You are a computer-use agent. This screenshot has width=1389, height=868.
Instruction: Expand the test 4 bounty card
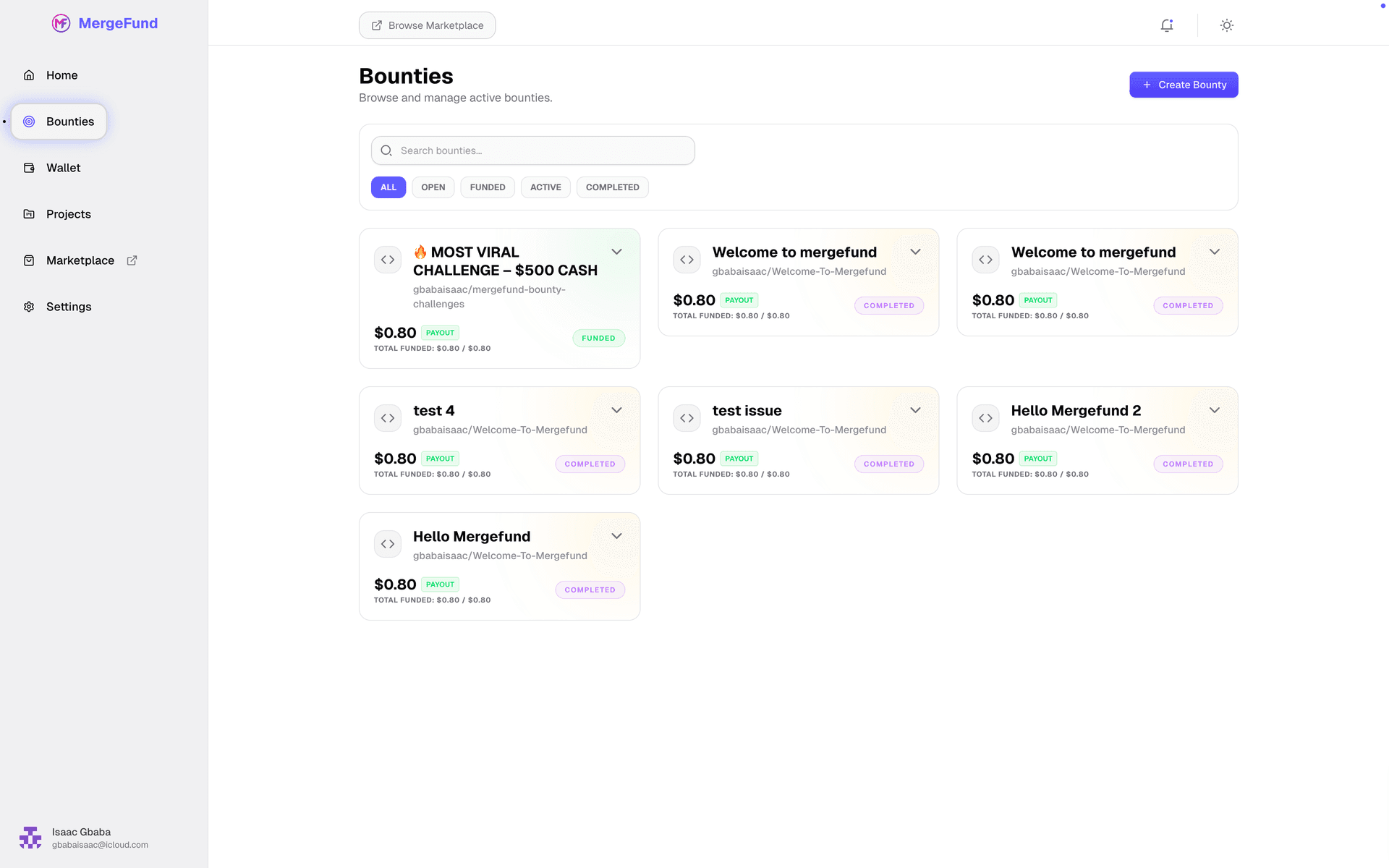(616, 409)
